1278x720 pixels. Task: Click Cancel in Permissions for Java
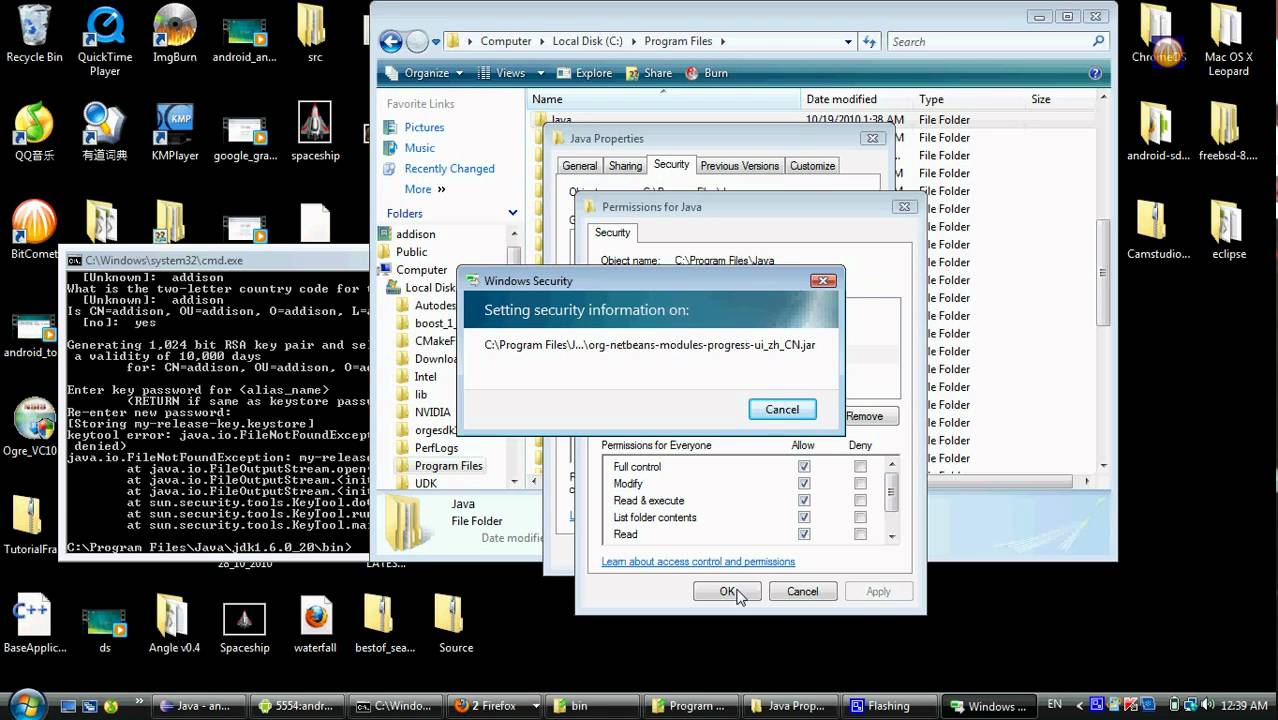(x=802, y=592)
